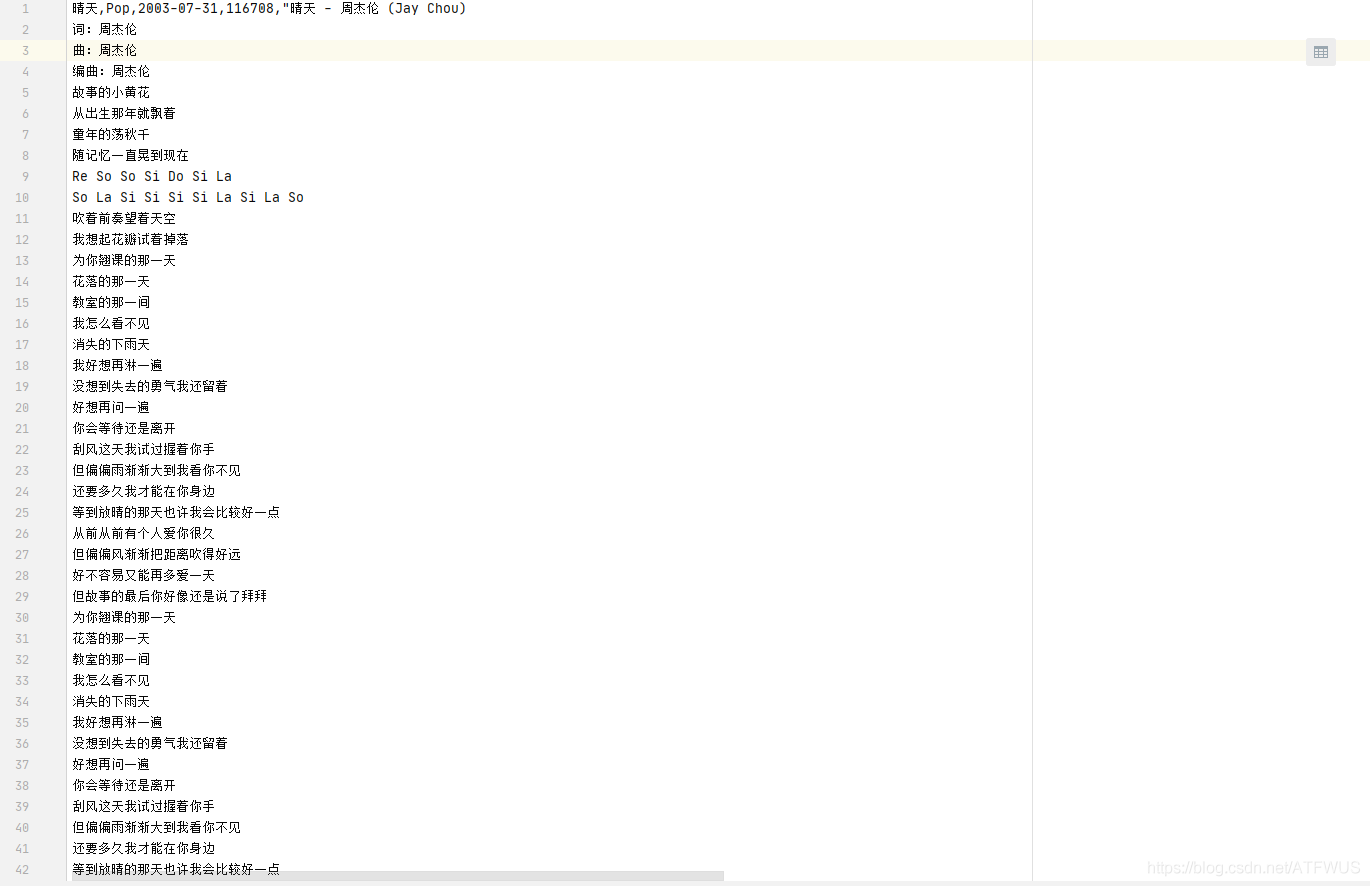Click "我怎么看不见" on line 33
The image size is (1370, 886).
coord(111,680)
